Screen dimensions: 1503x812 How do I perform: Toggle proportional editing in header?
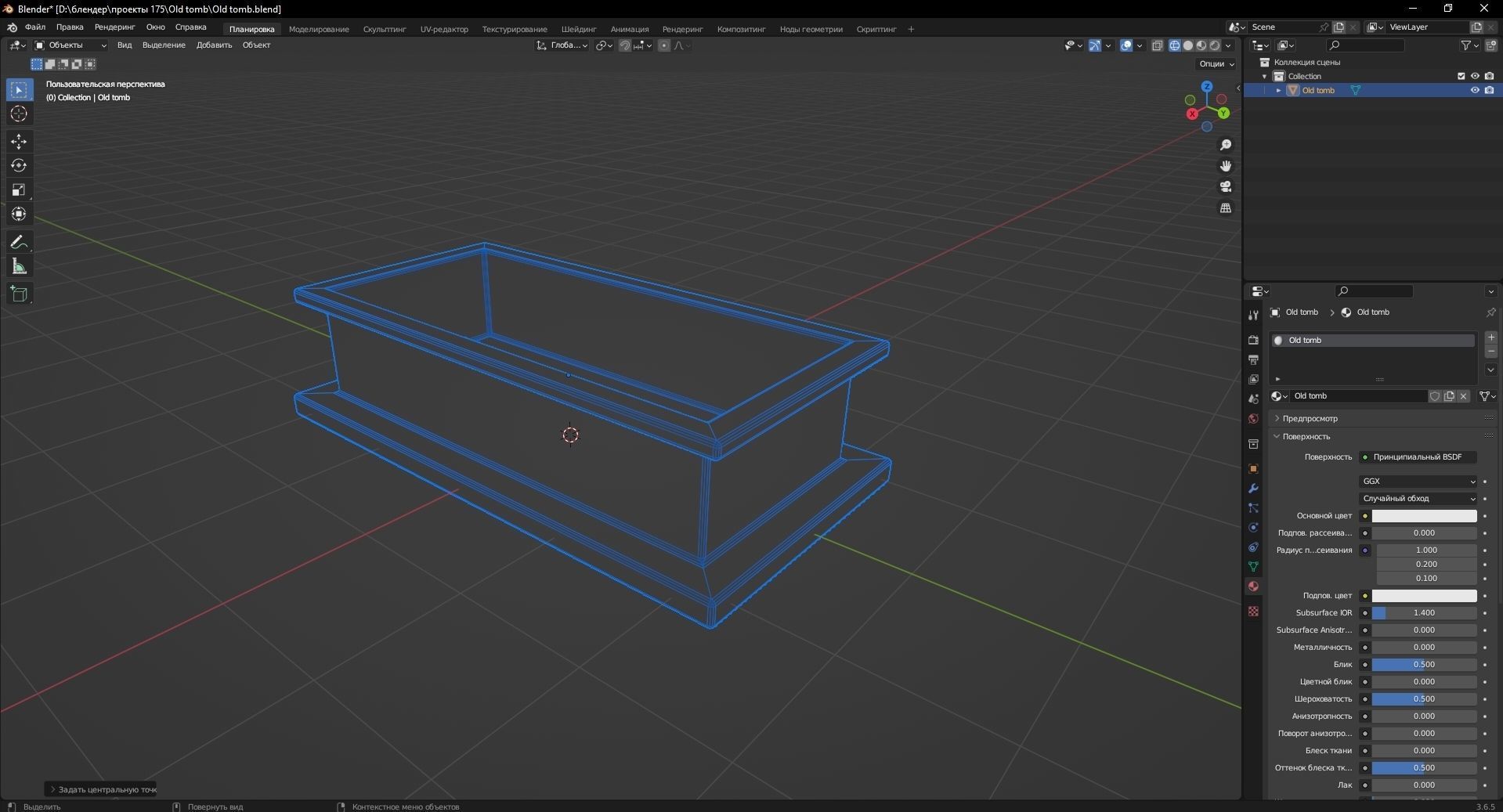(x=664, y=45)
